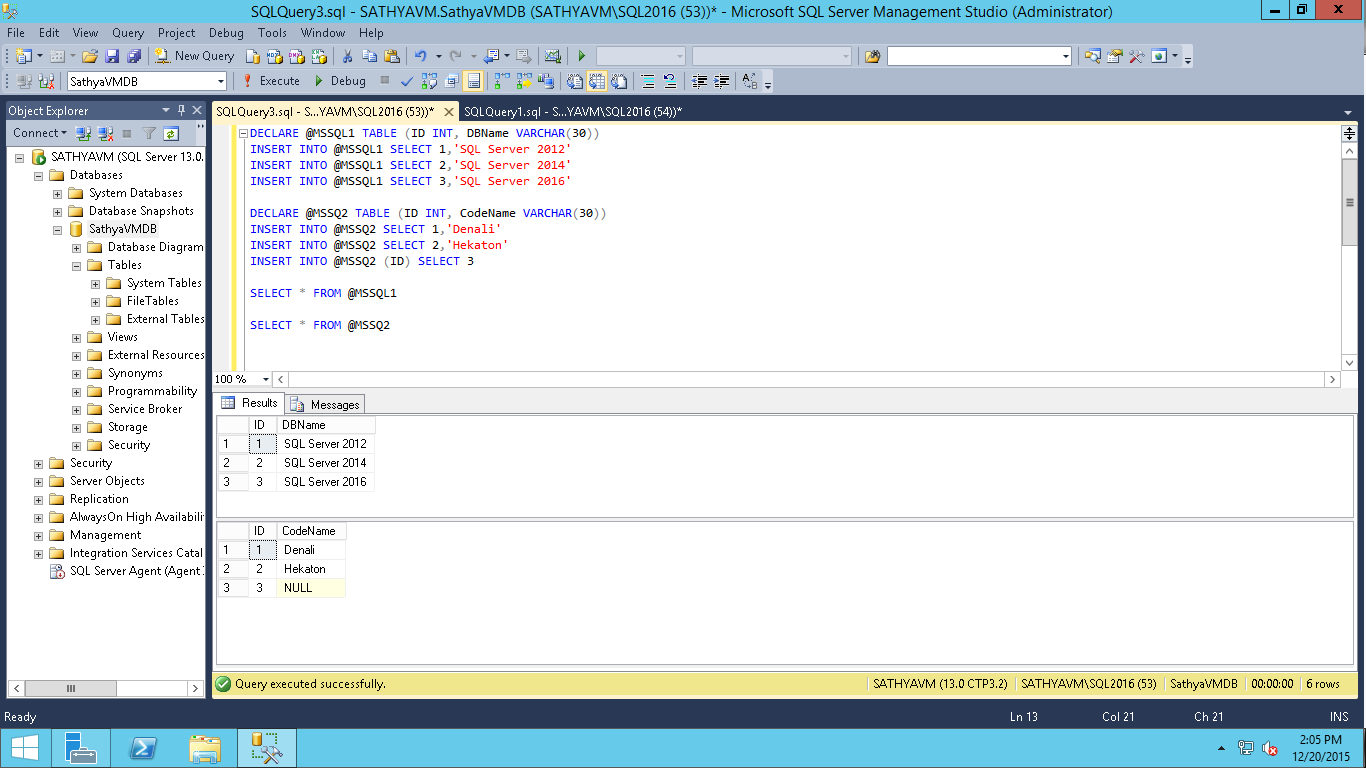Switch to SQLQuery1.sql tab
This screenshot has width=1366, height=768.
pos(572,112)
